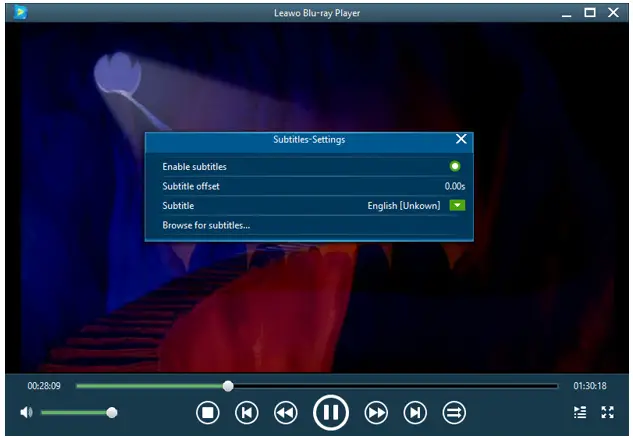Toggle the repeat/loop mode icon
Viewport: 633px width, 440px height.
click(454, 413)
